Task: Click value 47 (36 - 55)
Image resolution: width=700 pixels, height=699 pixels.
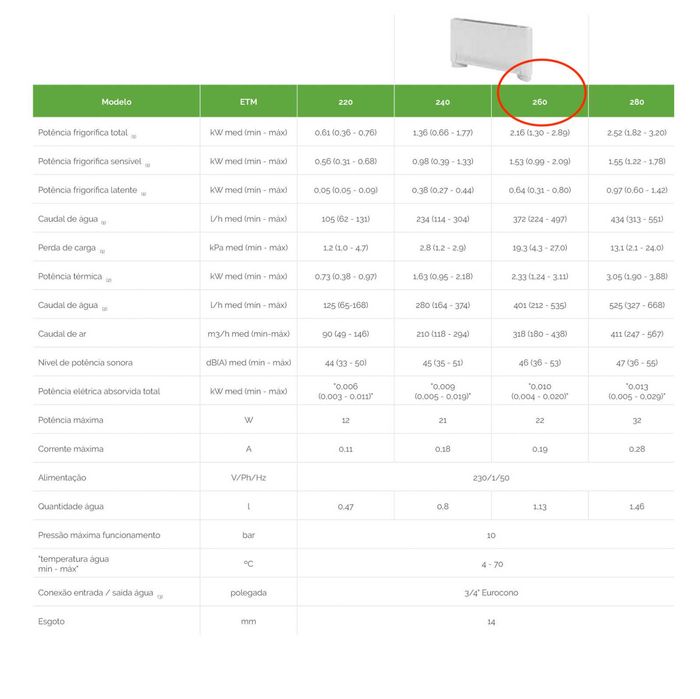Action: [x=637, y=362]
